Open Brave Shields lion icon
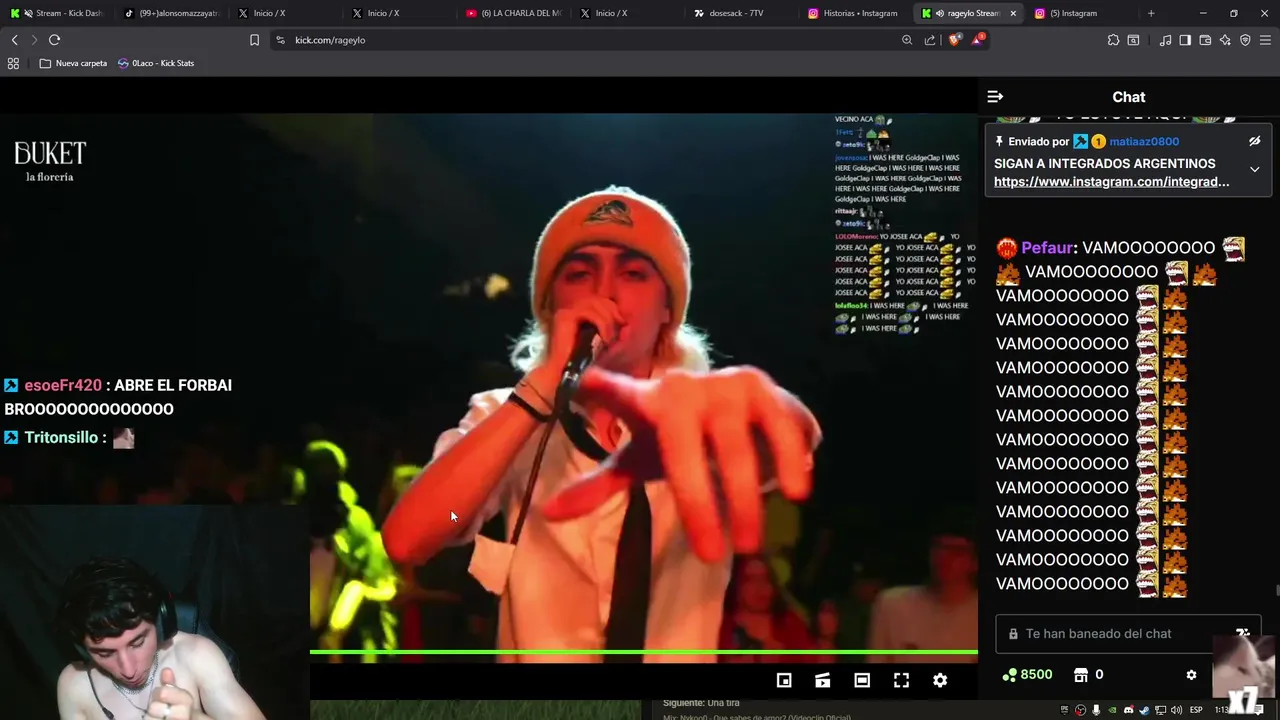 tap(954, 40)
